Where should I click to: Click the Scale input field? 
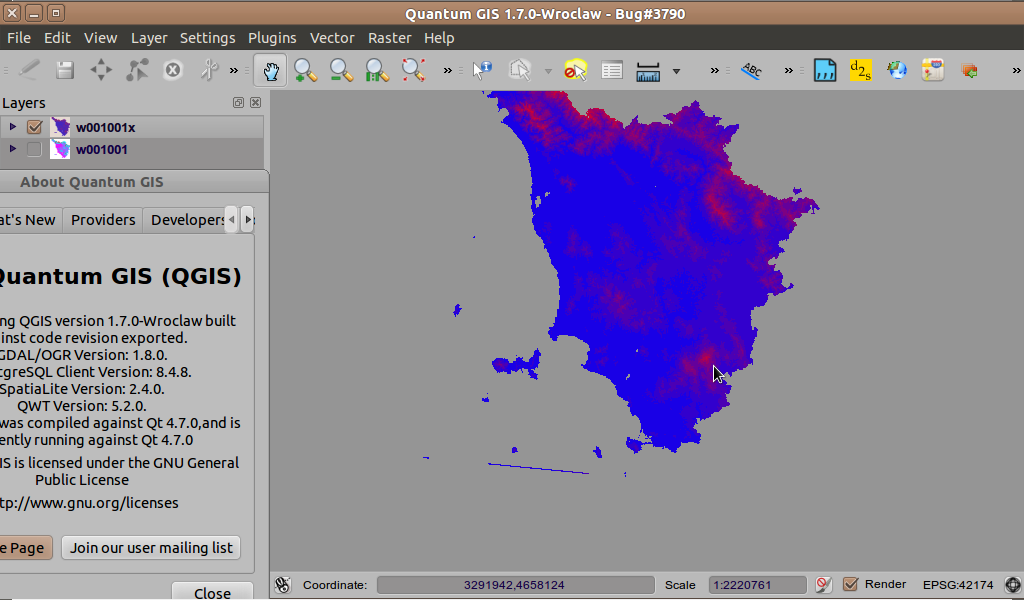pyautogui.click(x=757, y=585)
